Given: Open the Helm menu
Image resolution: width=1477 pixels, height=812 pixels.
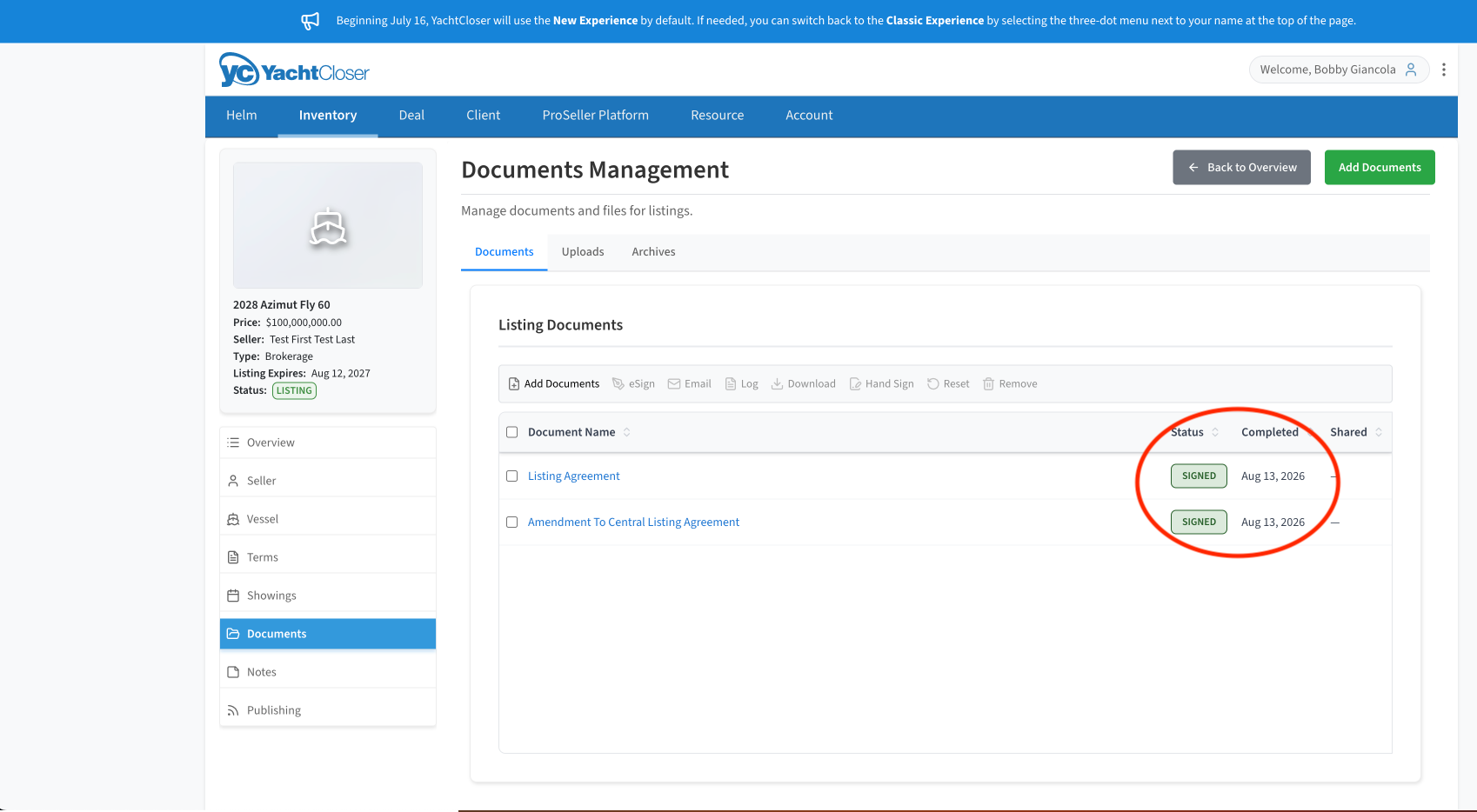Looking at the screenshot, I should (x=242, y=116).
